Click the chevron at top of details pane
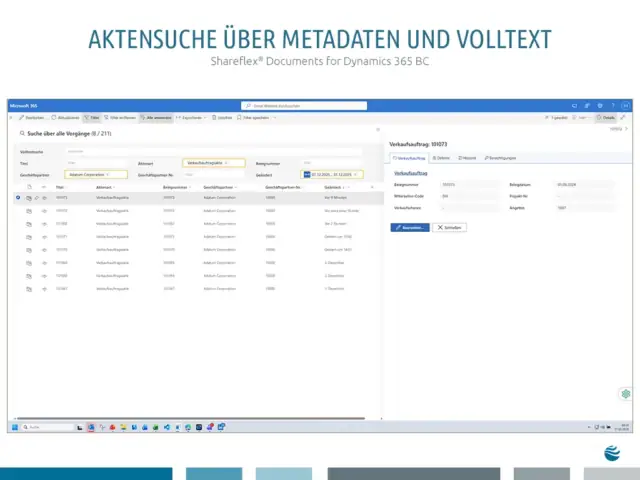640x480 pixels. (627, 129)
